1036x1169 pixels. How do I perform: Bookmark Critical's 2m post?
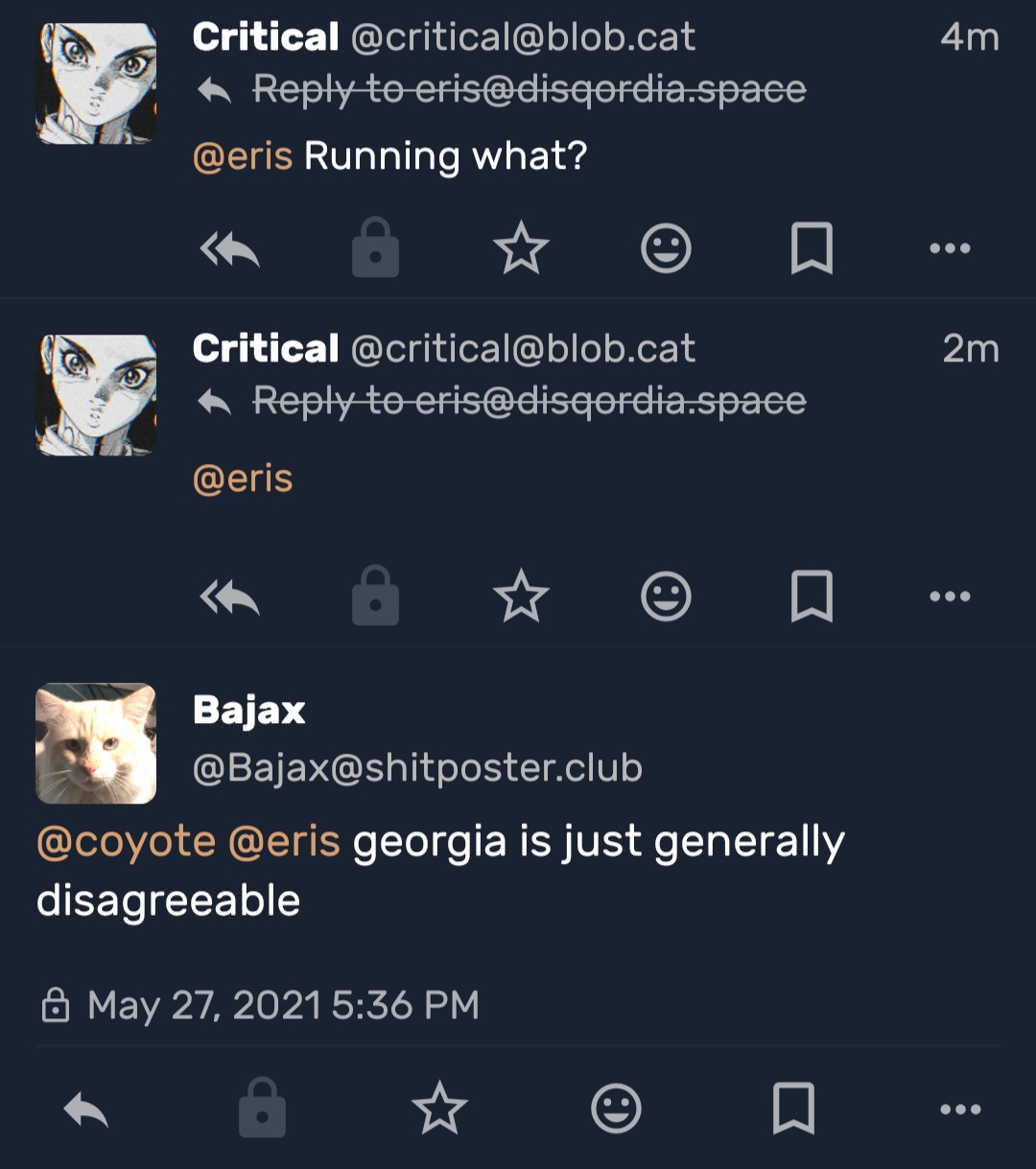pyautogui.click(x=812, y=596)
